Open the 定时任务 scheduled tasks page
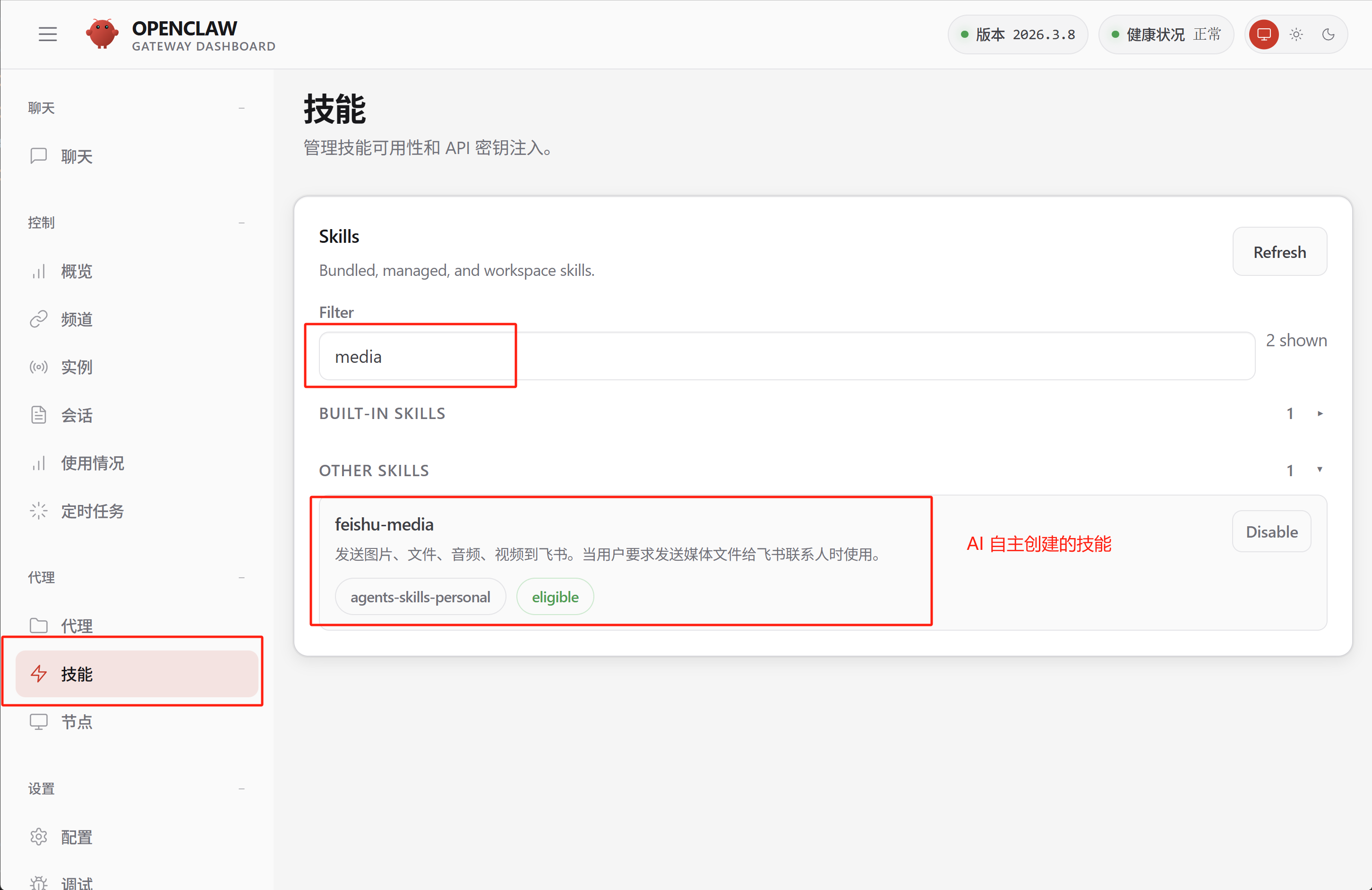This screenshot has width=1372, height=890. tap(92, 511)
